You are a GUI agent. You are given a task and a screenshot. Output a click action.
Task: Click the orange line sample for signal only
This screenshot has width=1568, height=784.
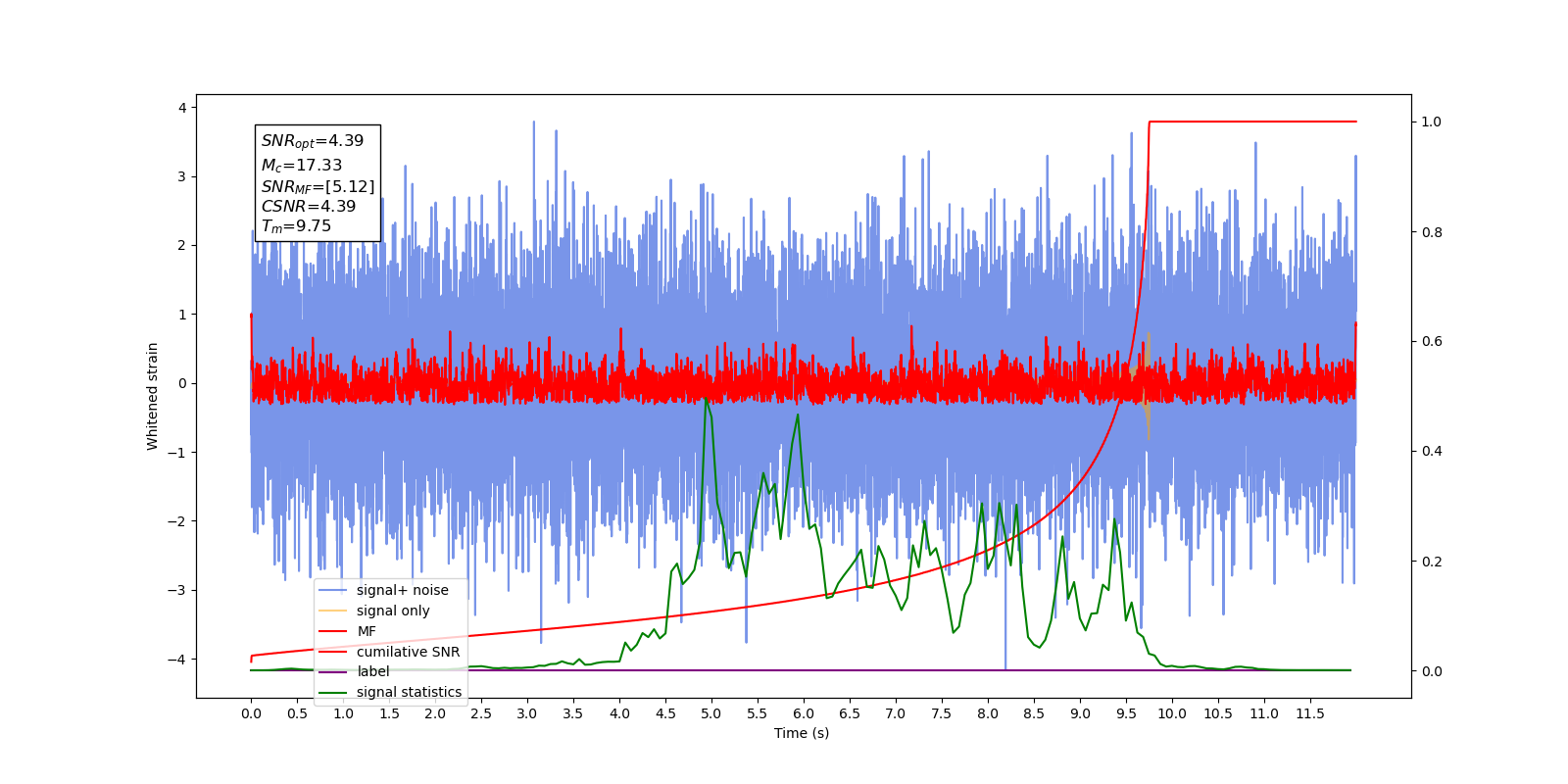(333, 611)
